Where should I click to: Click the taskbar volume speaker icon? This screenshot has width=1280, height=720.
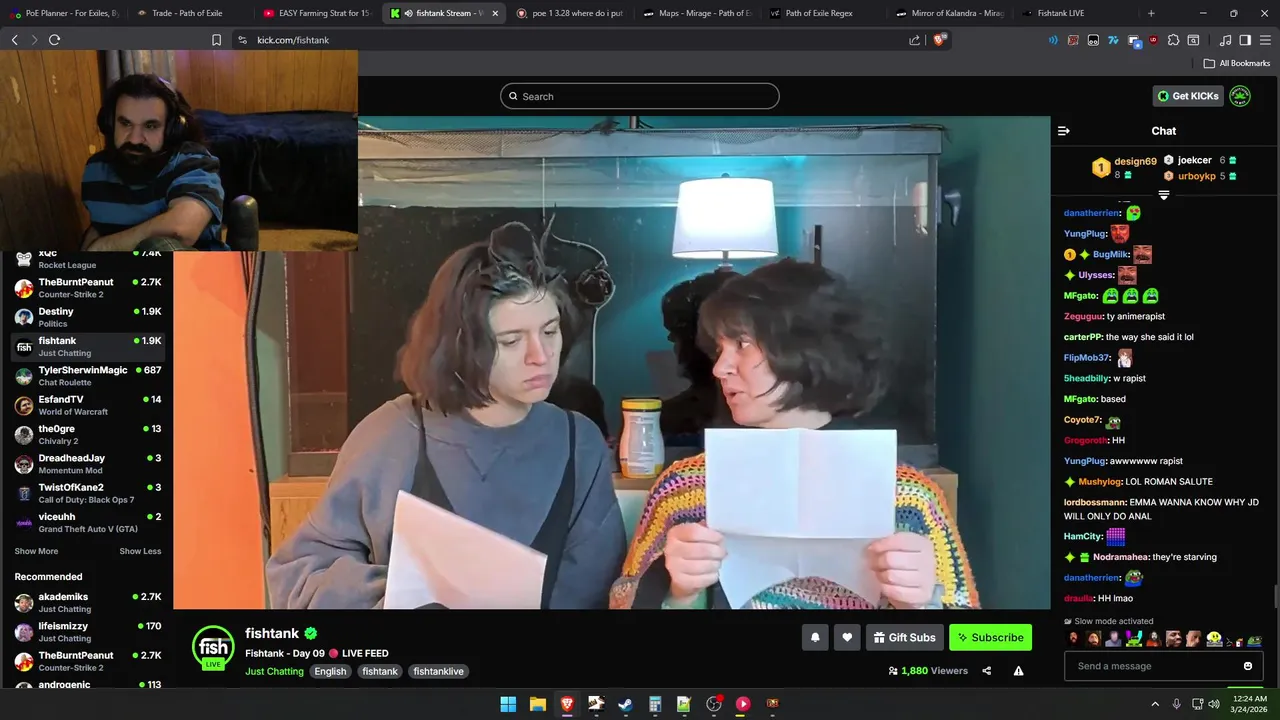1214,704
